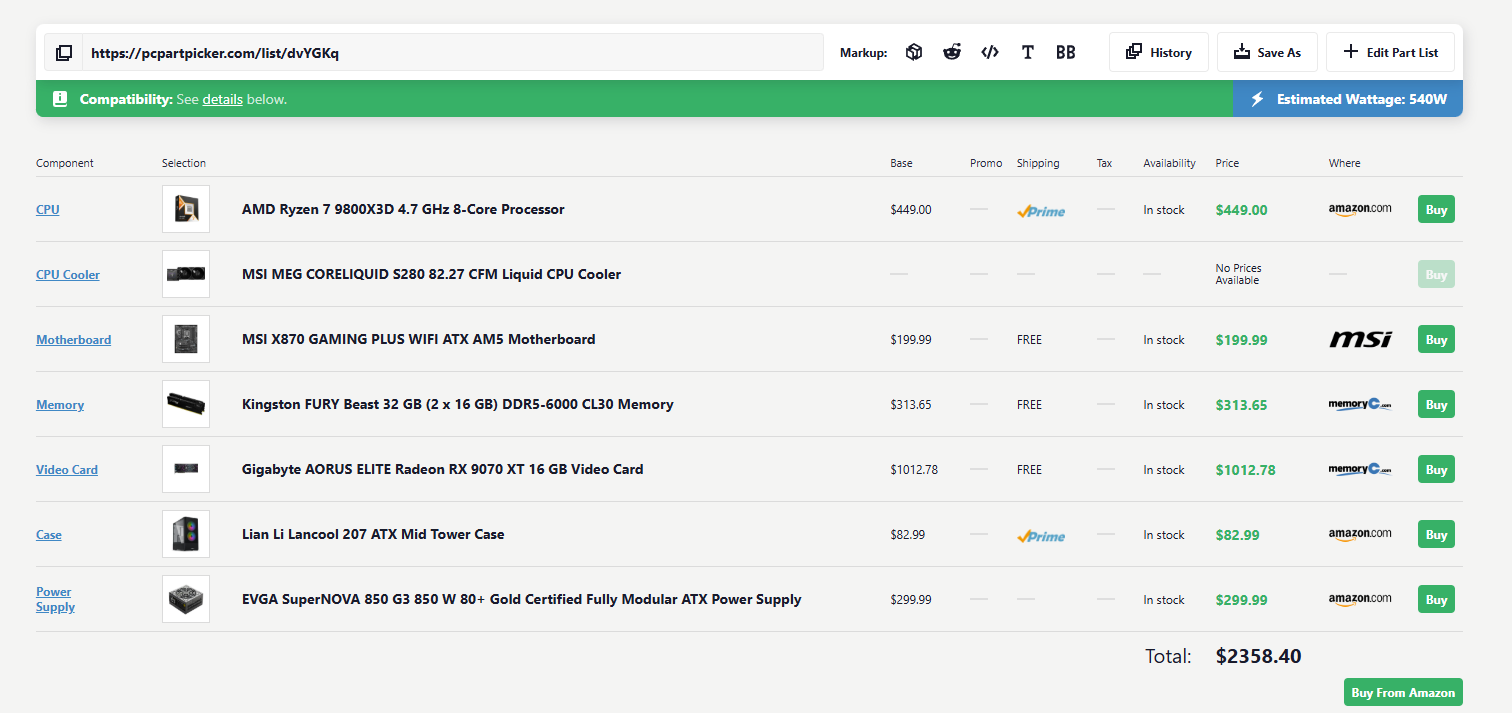
Task: Click No Prices Available text
Action: point(1238,274)
